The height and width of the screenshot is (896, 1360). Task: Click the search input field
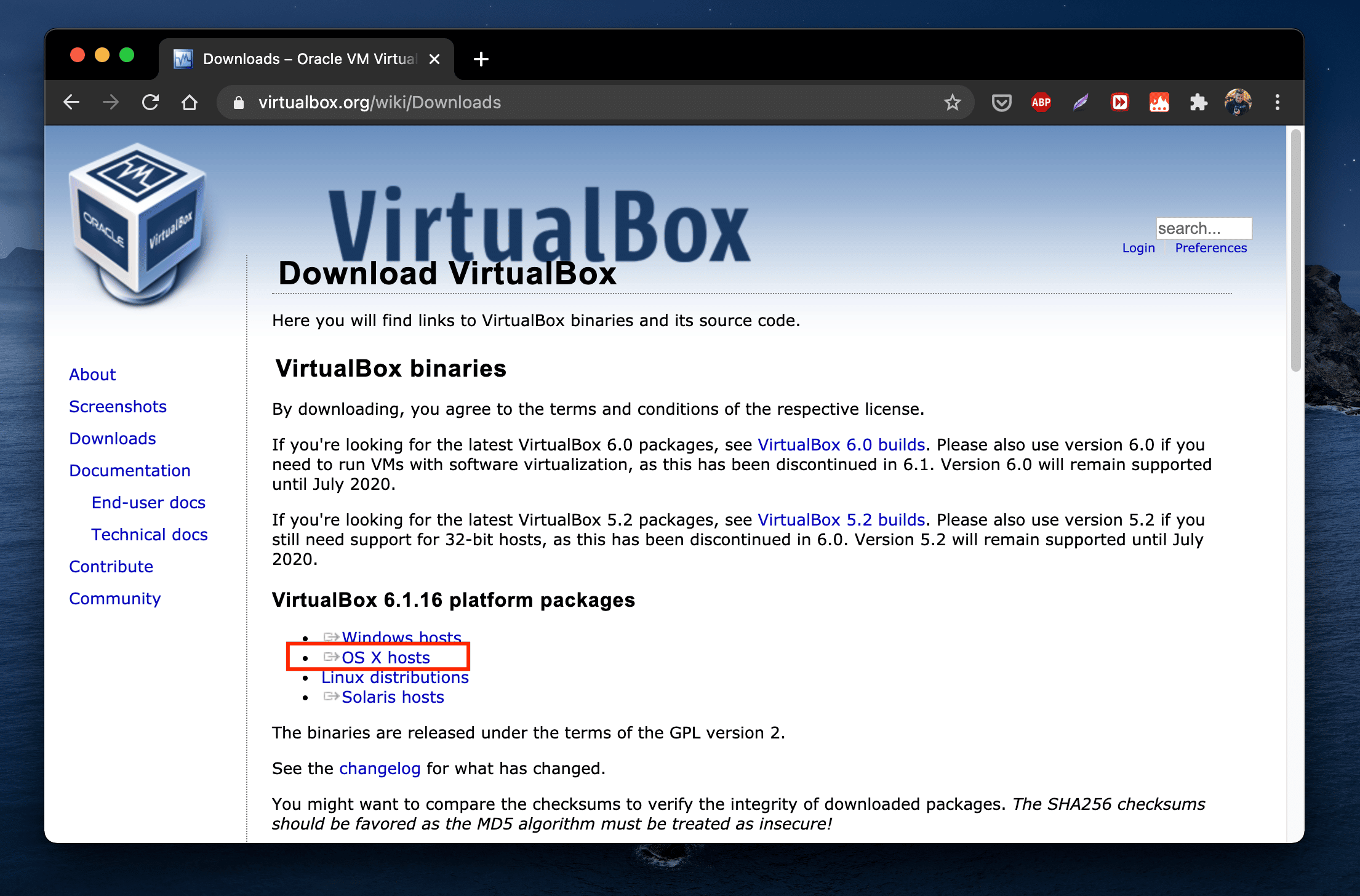(1203, 228)
